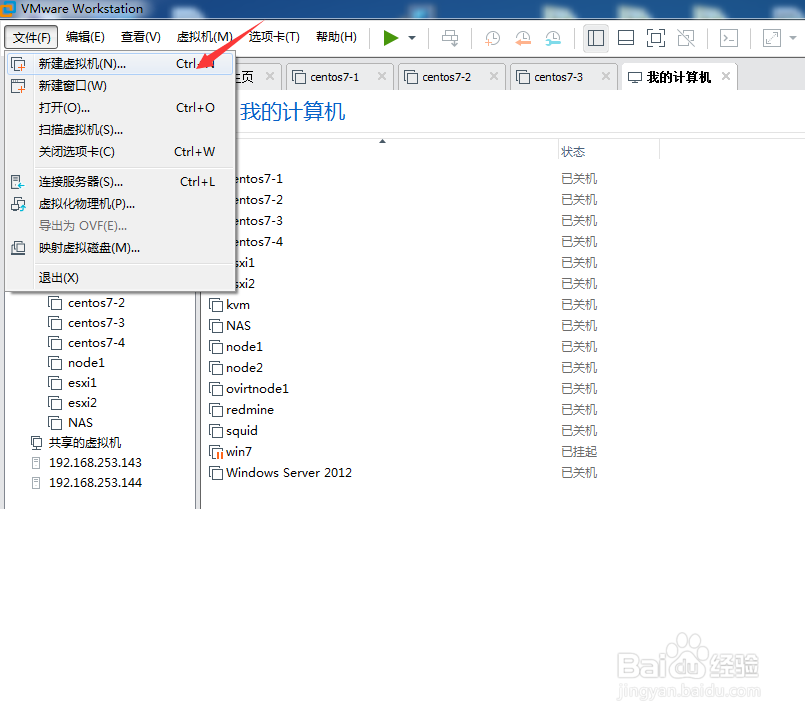Open the stretch display dropdown arrow
The image size is (805, 719).
pyautogui.click(x=793, y=38)
